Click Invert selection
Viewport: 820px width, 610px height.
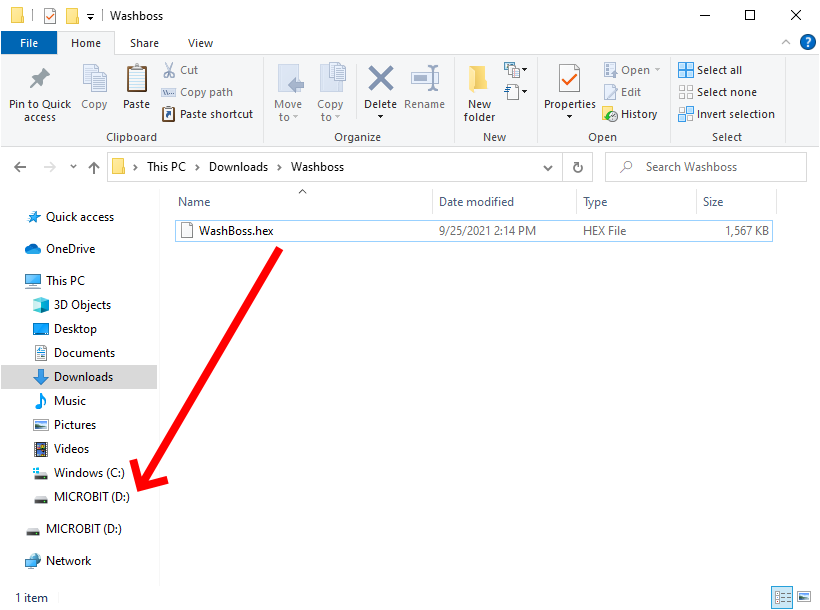[x=726, y=114]
